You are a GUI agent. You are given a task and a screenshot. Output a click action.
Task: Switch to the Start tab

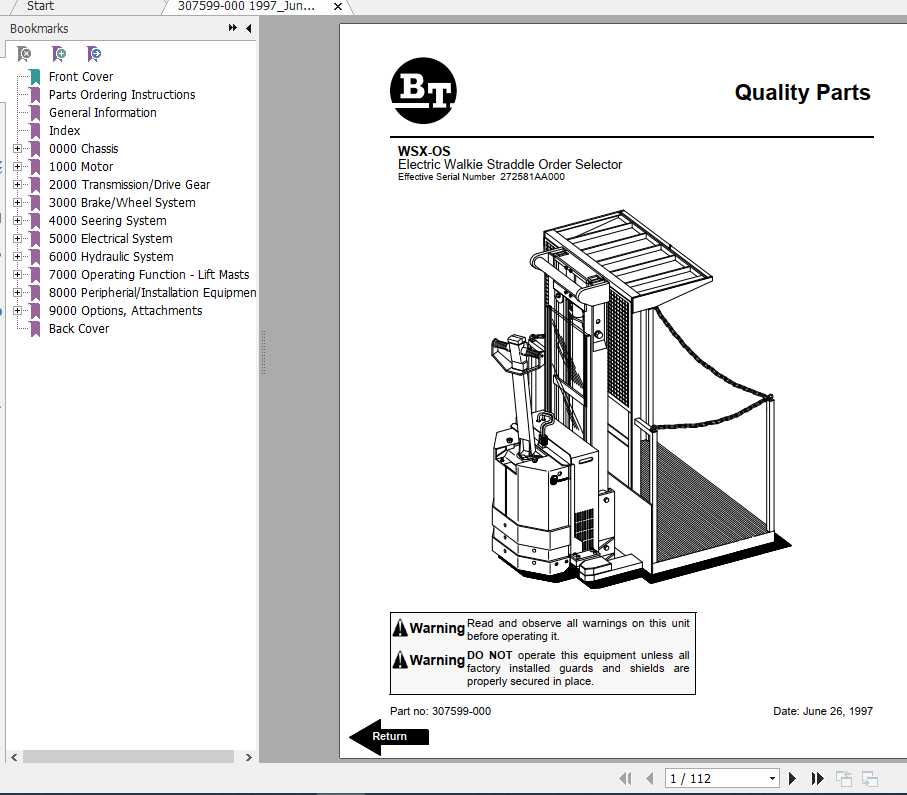39,6
